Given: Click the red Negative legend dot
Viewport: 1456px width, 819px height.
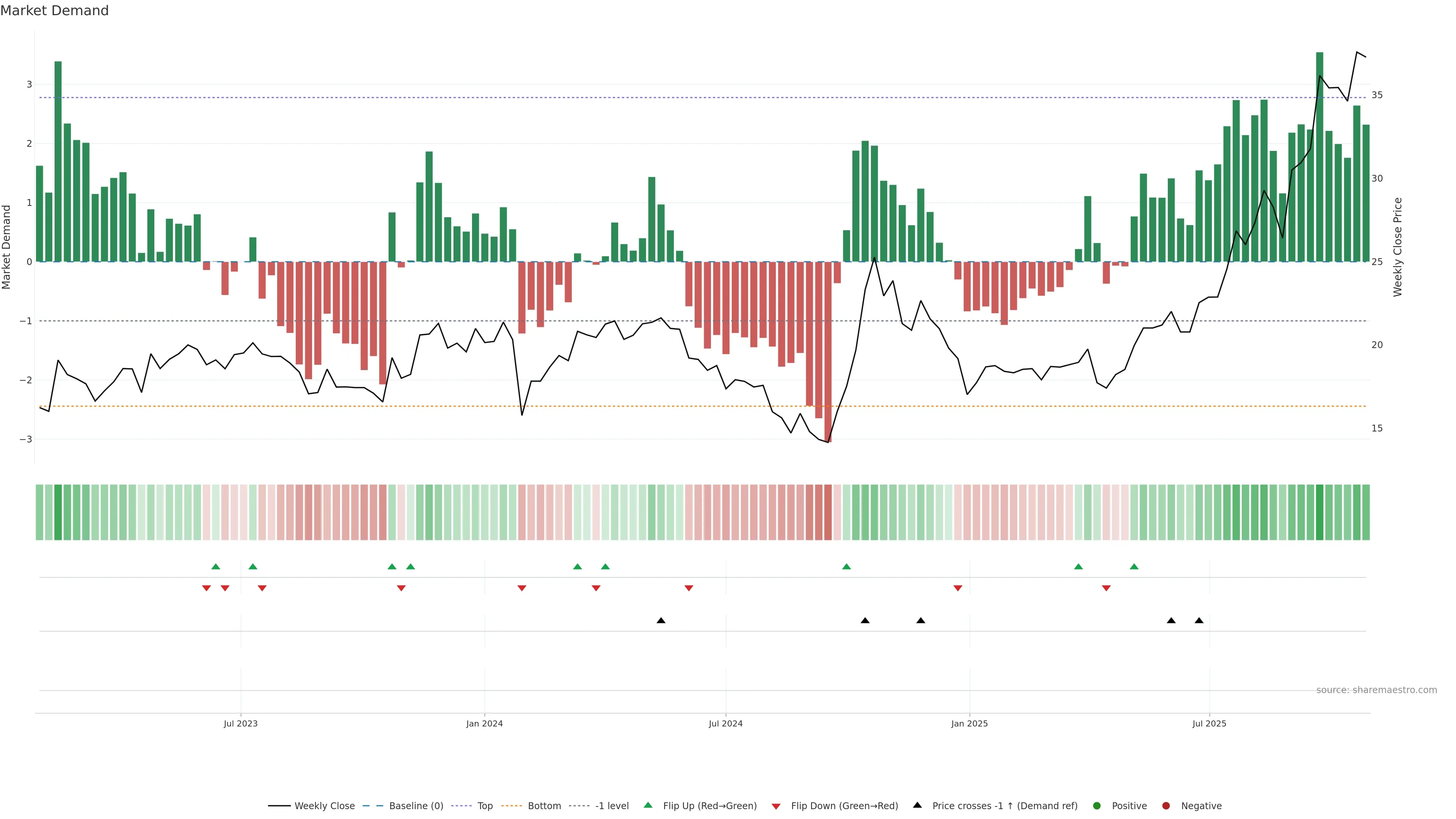Looking at the screenshot, I should tap(1166, 805).
